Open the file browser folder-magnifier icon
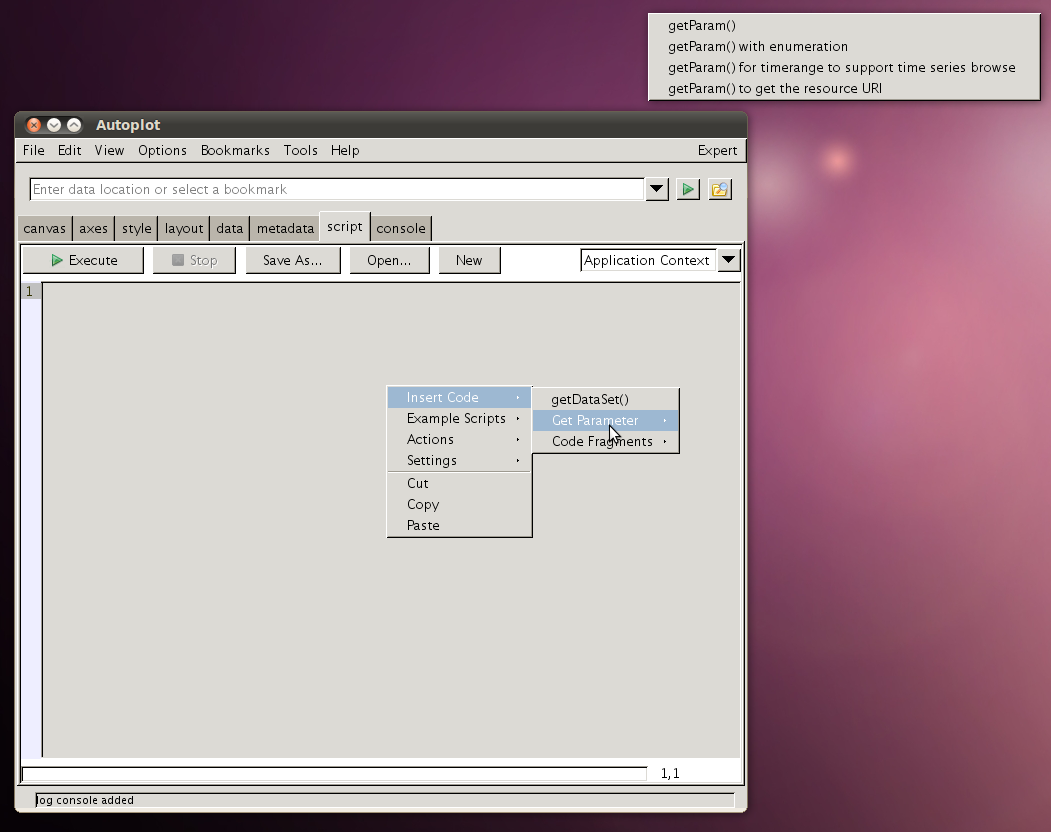 point(720,189)
